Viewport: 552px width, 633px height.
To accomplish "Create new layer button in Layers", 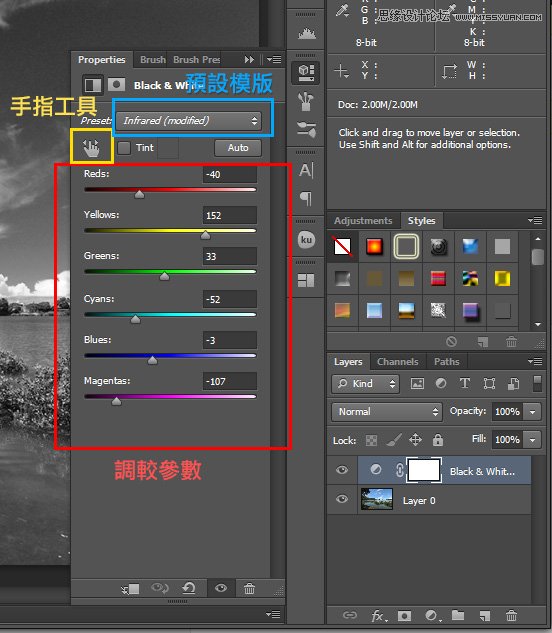I will click(485, 616).
